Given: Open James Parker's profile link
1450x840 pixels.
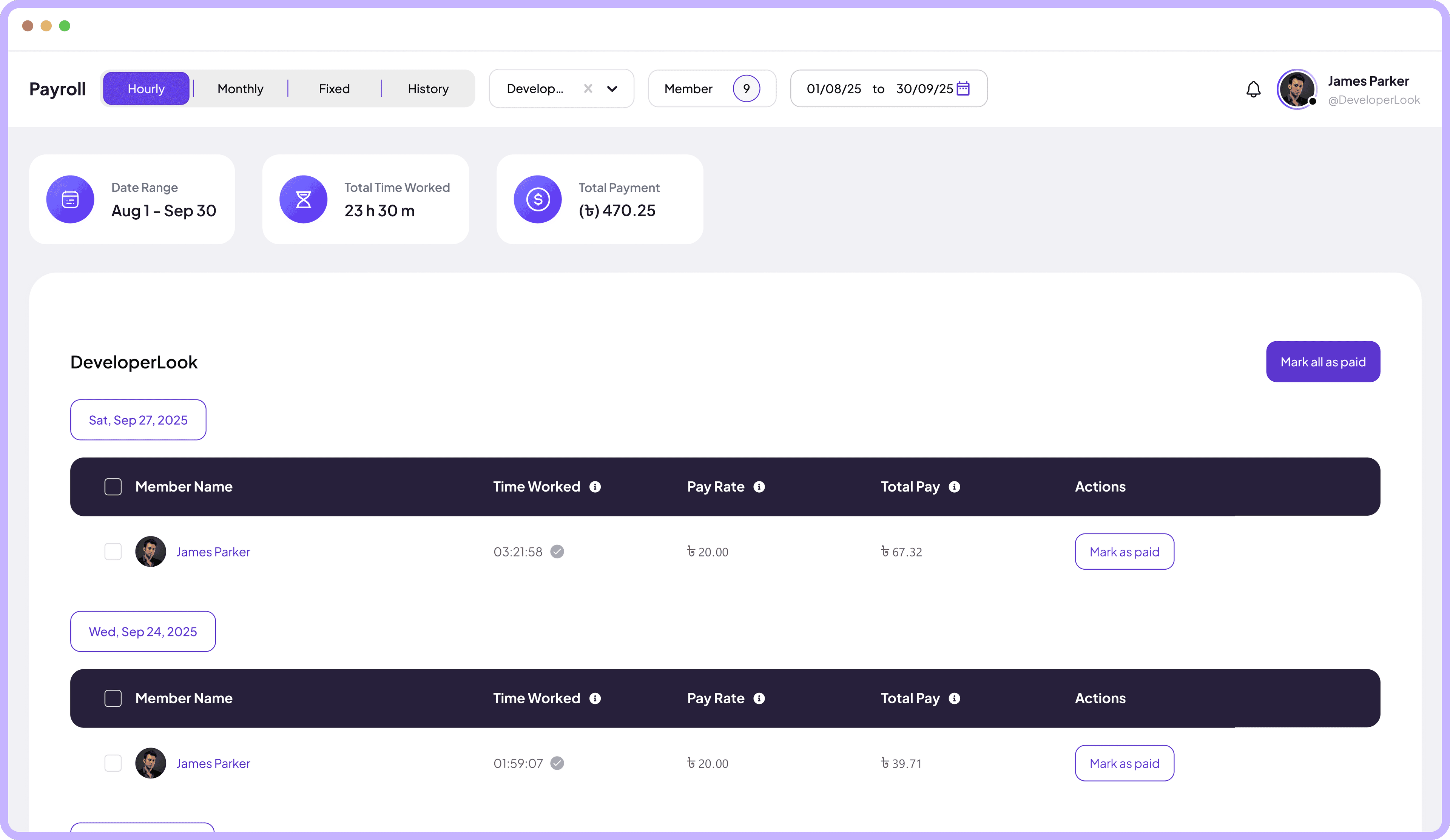Looking at the screenshot, I should point(213,551).
